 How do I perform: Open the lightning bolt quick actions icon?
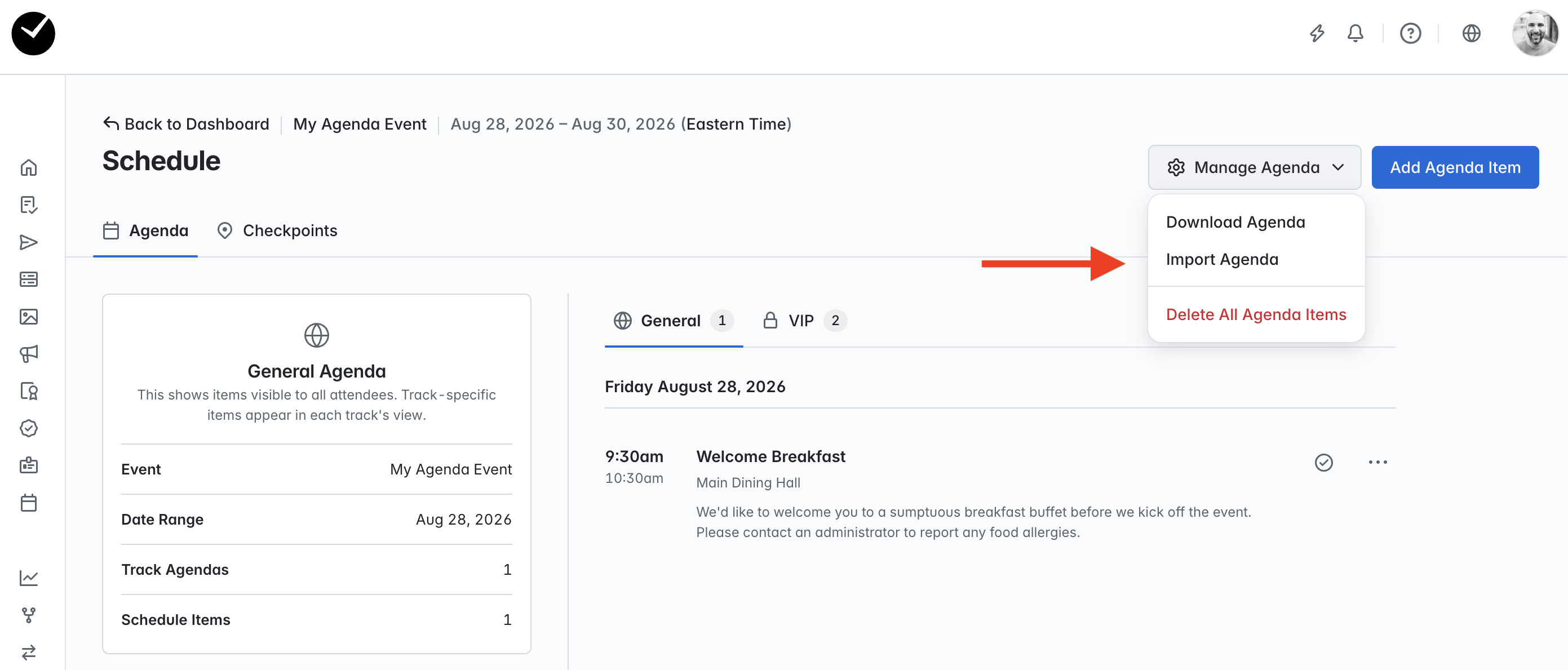pyautogui.click(x=1317, y=33)
